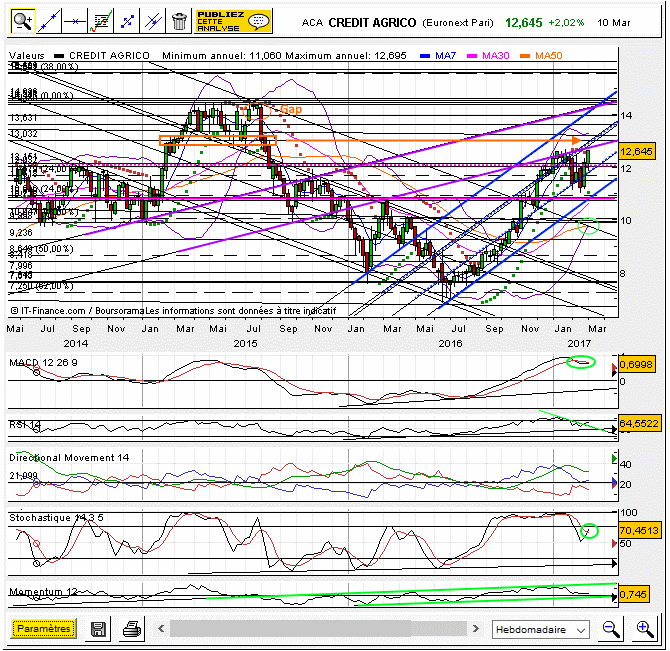Click the 7,996 price level label
The height and width of the screenshot is (651, 670).
(21, 266)
